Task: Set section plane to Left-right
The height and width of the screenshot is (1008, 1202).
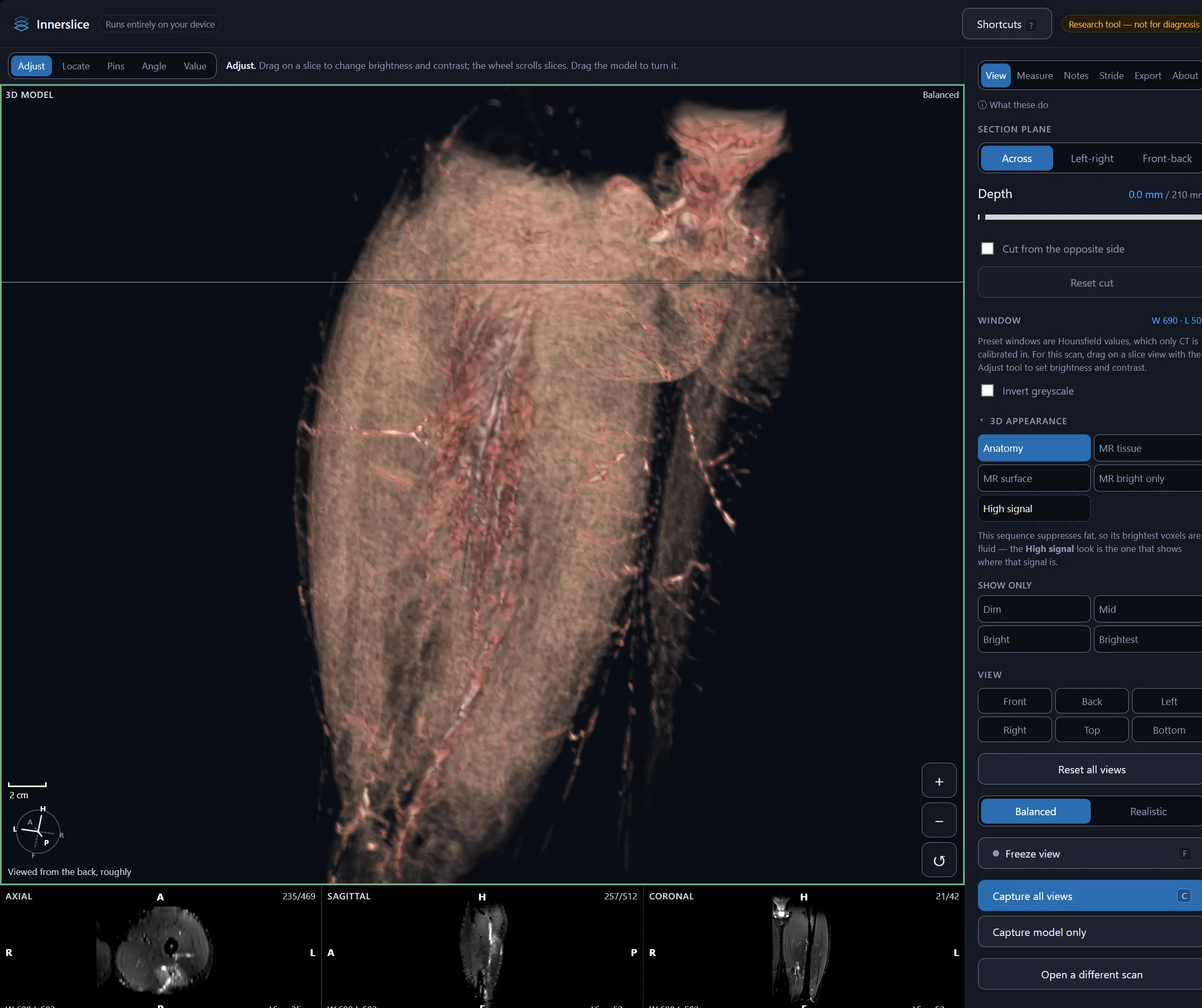Action: click(1091, 158)
